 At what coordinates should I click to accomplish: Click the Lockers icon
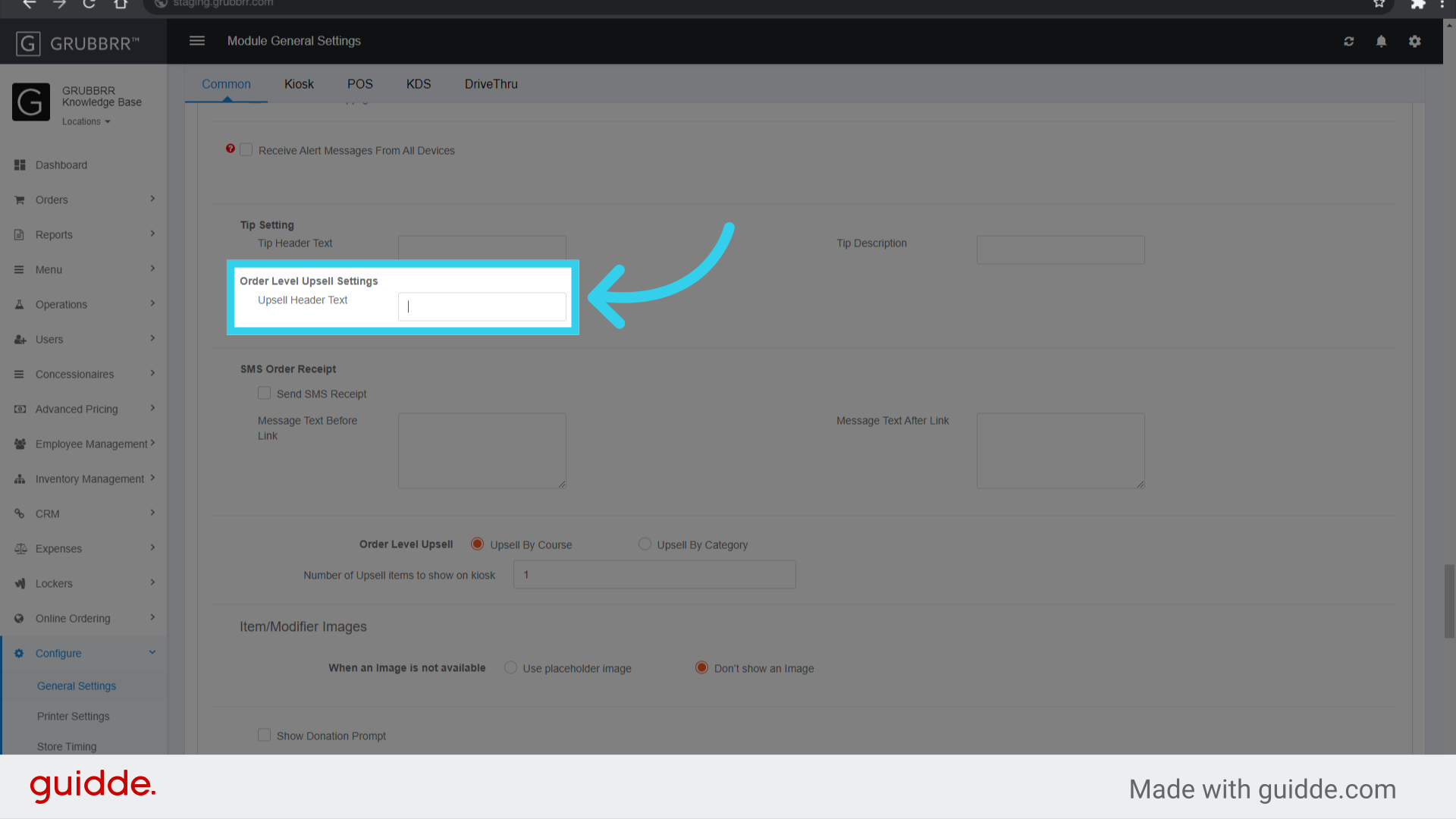click(20, 584)
